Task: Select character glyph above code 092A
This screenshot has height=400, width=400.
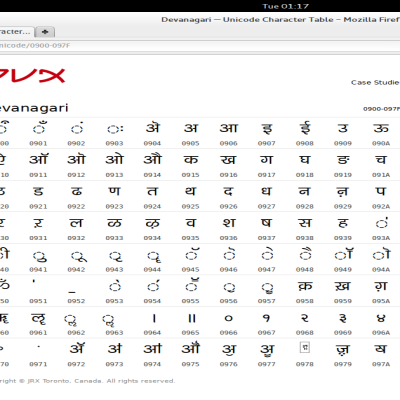Action: click(x=381, y=191)
